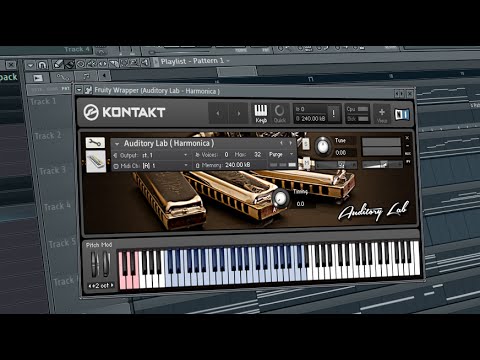Select the Playlist Paint brush tool
480x360 pixels.
[x=69, y=64]
